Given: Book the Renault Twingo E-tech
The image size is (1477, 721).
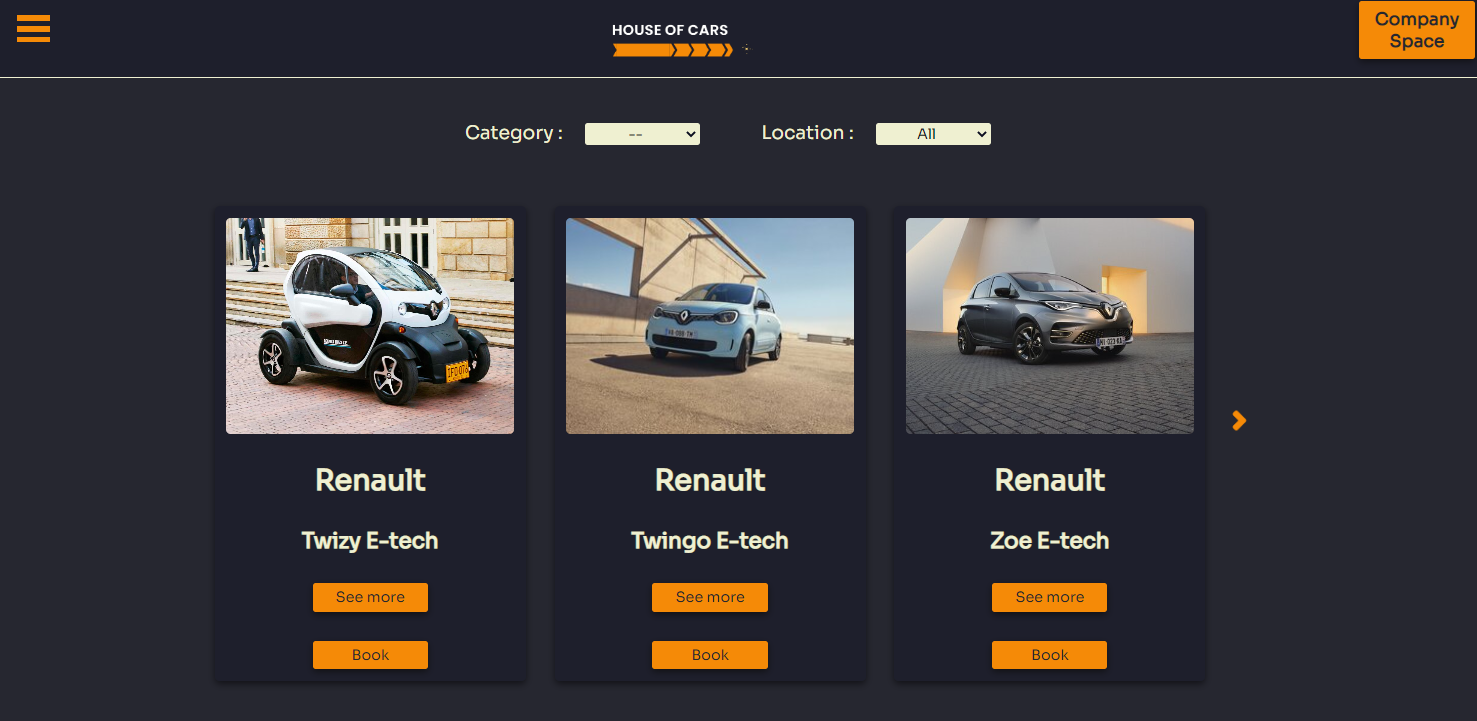Looking at the screenshot, I should click(710, 655).
